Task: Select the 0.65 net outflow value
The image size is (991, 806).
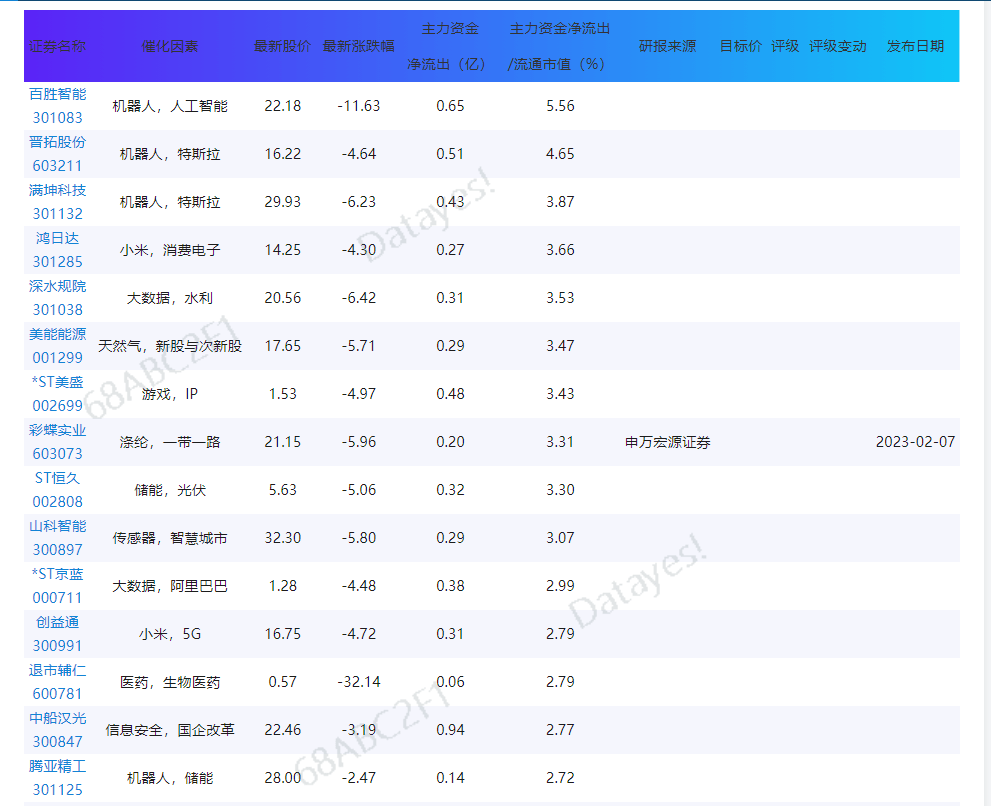Action: tap(450, 106)
